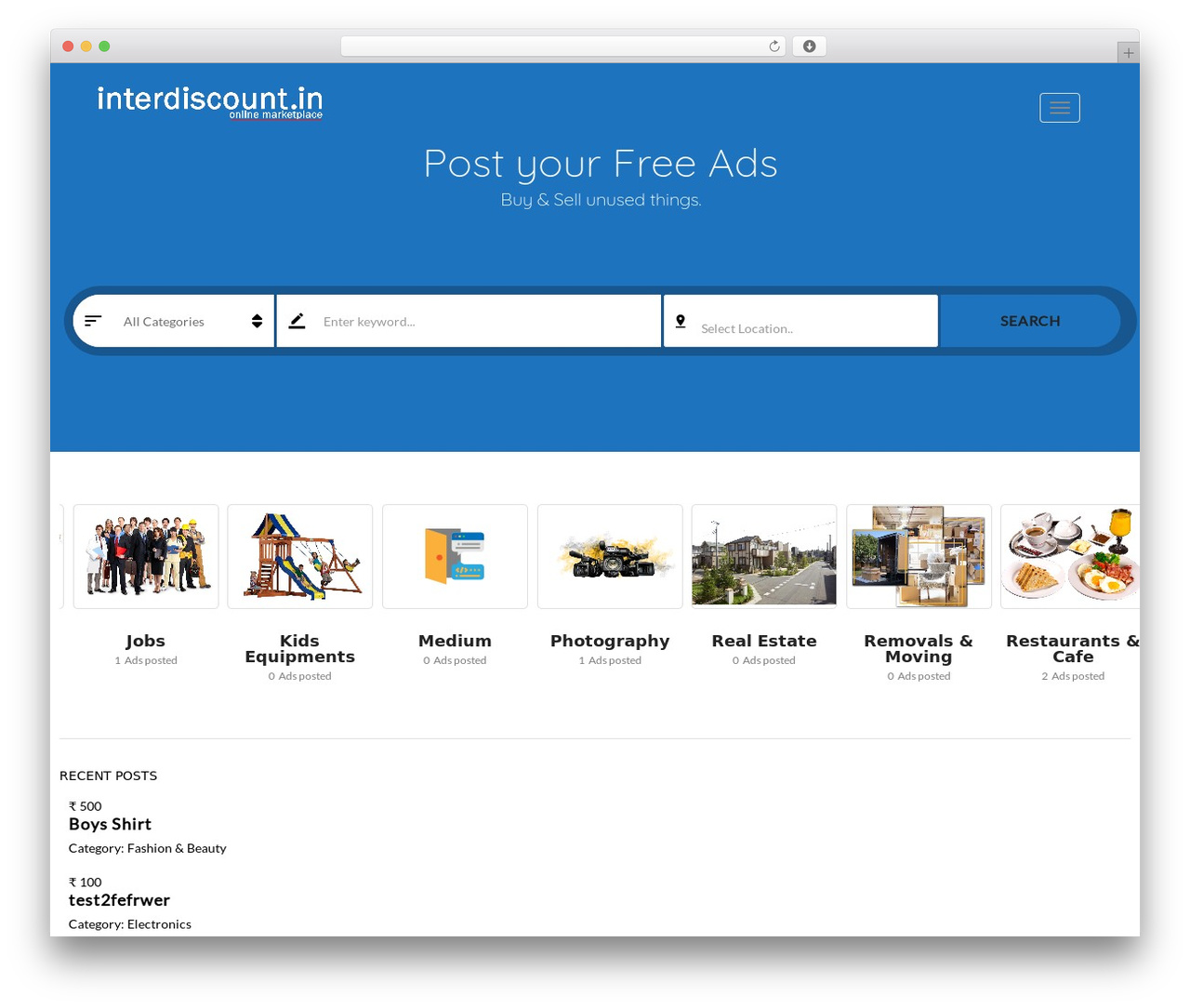Click the pencil icon beside keyword field
This screenshot has height=1008, width=1190.
[x=297, y=321]
